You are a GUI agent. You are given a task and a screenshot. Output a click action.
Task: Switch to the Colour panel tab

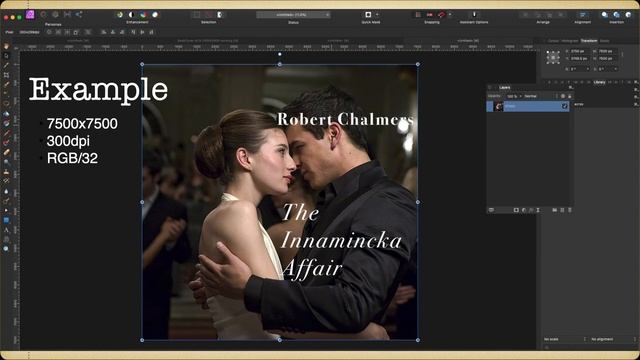tap(553, 41)
